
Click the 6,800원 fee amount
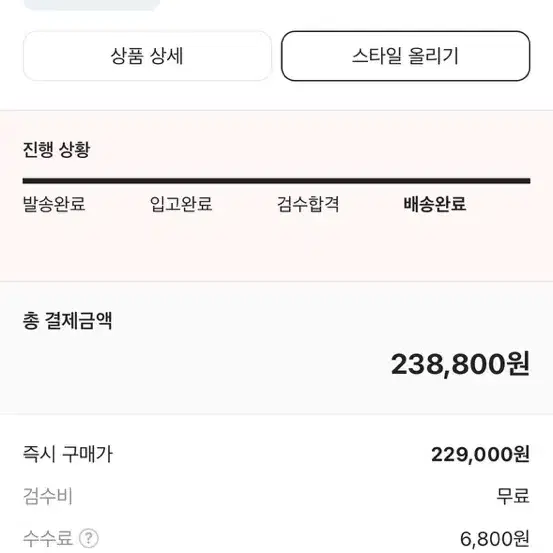coord(495,539)
